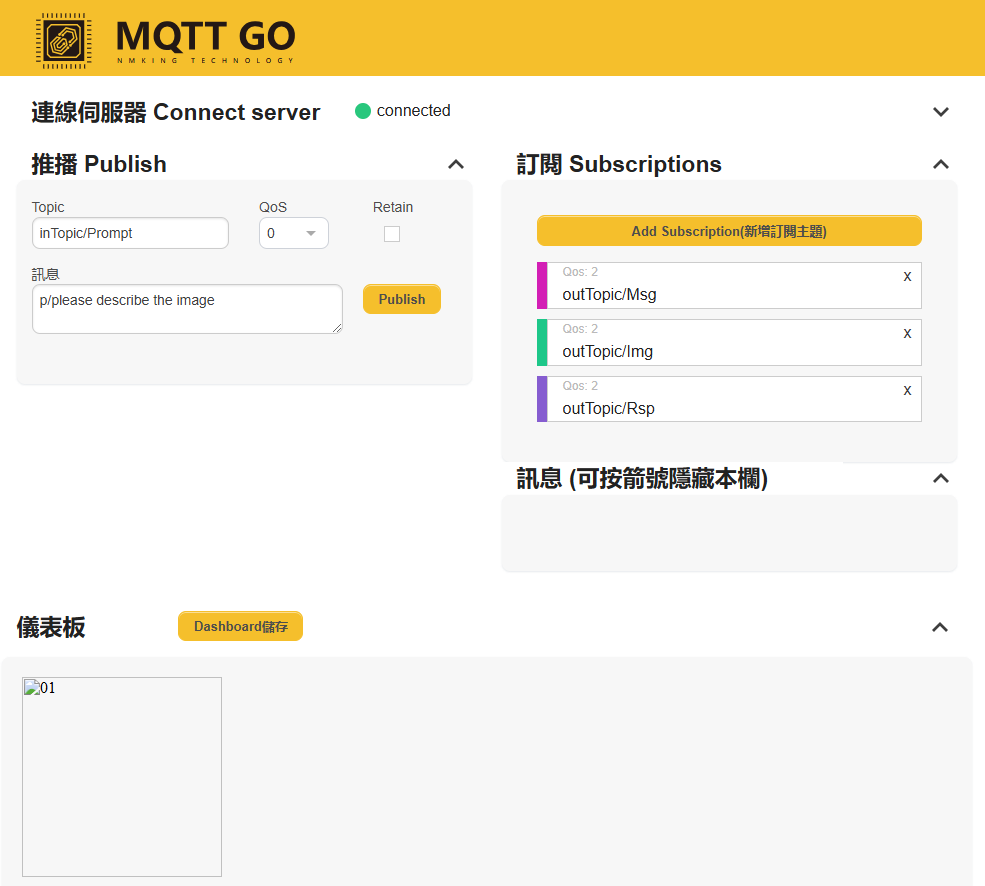Hide the messages panel with arrow
The width and height of the screenshot is (985, 886).
point(940,479)
